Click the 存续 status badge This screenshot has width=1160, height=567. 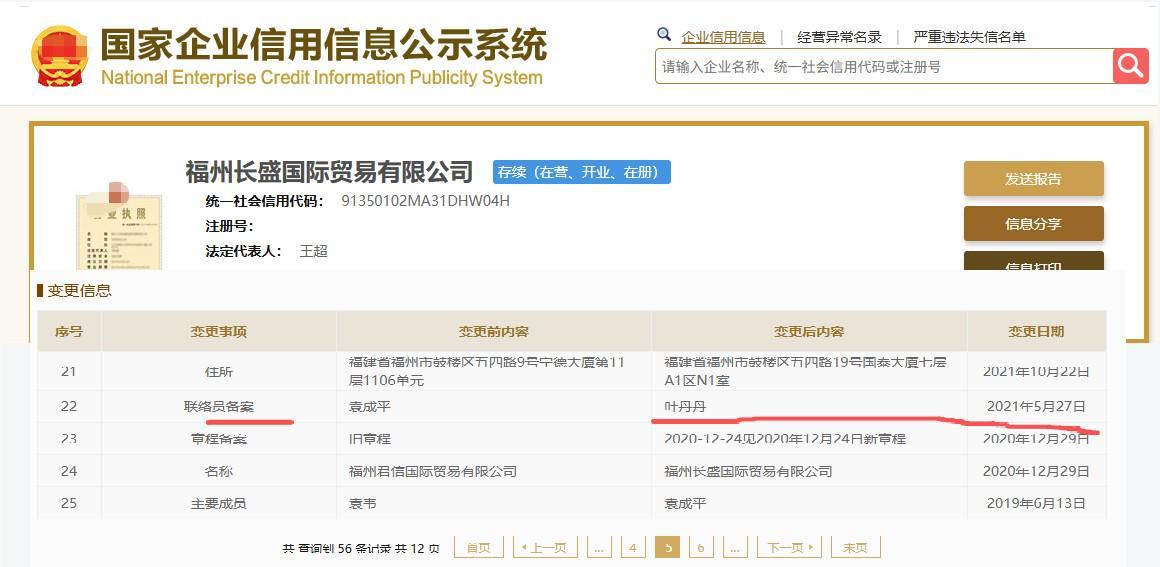(x=581, y=172)
